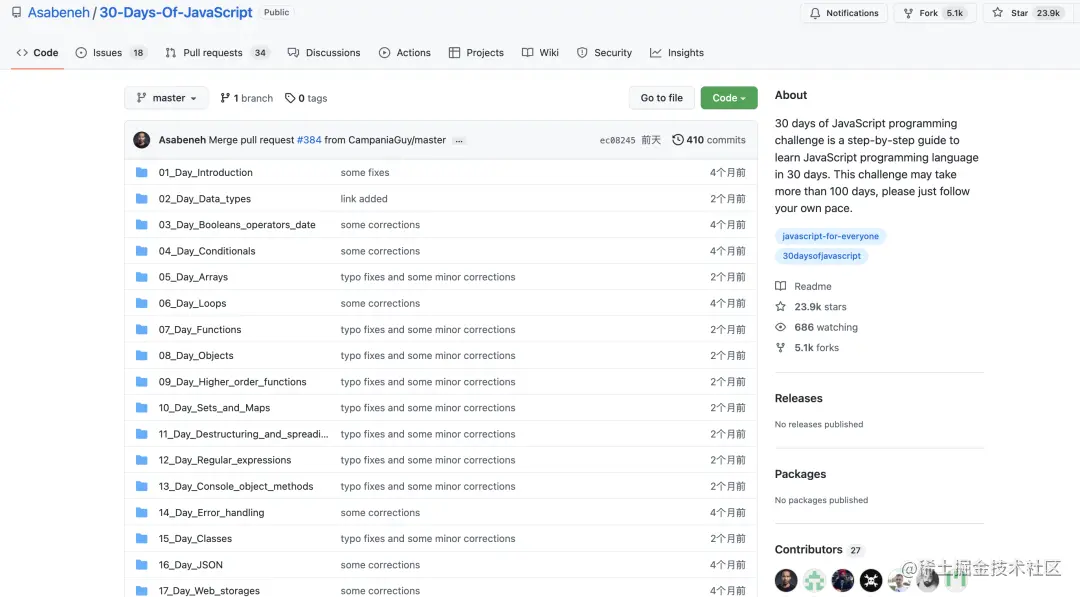This screenshot has height=597, width=1080.
Task: View the 410 commits history
Action: 709,140
